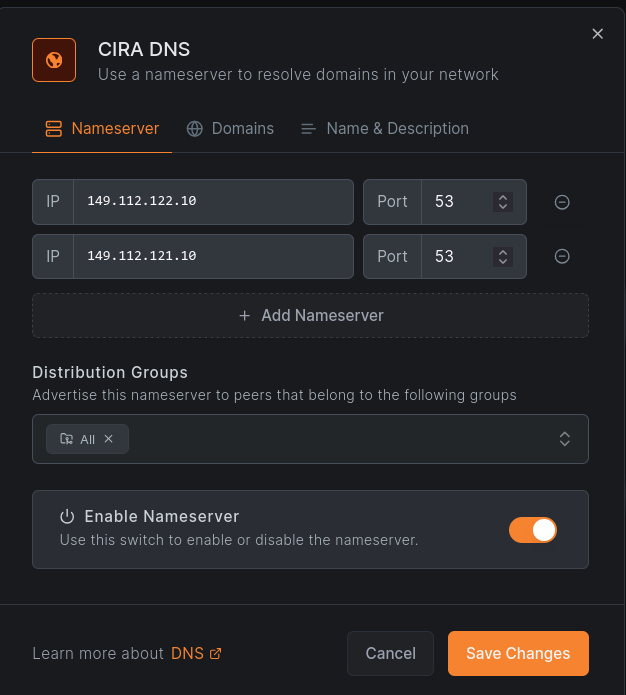This screenshot has height=695, width=626.
Task: Click the CIRA DNS globe icon
Action: [x=54, y=60]
